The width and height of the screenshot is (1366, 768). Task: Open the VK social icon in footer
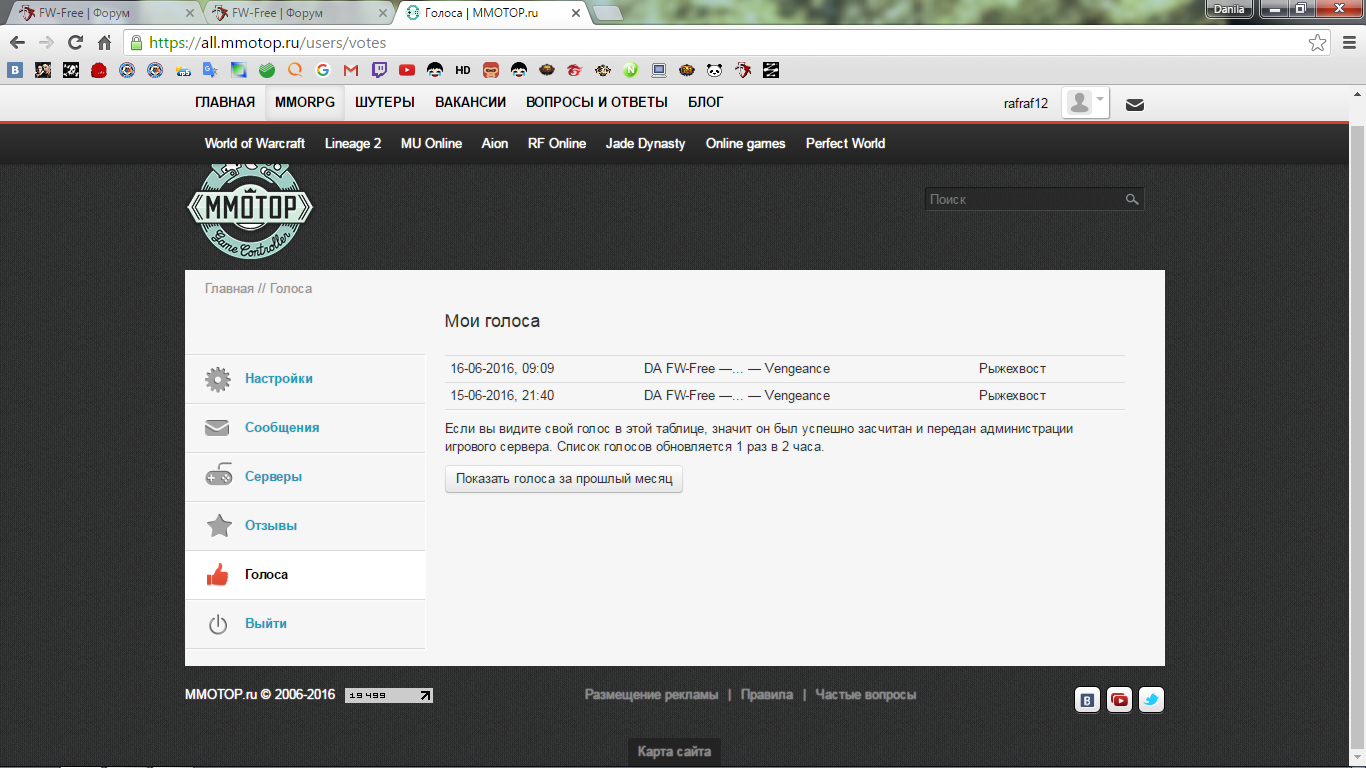pos(1087,700)
